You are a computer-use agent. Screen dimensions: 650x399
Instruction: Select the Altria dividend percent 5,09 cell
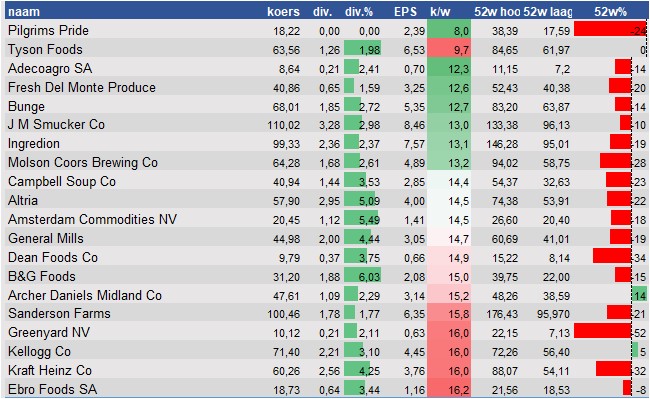pyautogui.click(x=363, y=201)
